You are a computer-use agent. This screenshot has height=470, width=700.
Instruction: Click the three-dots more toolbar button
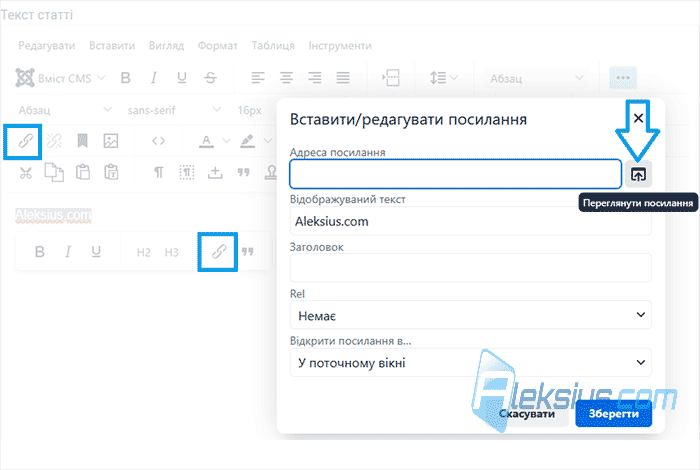[x=623, y=78]
